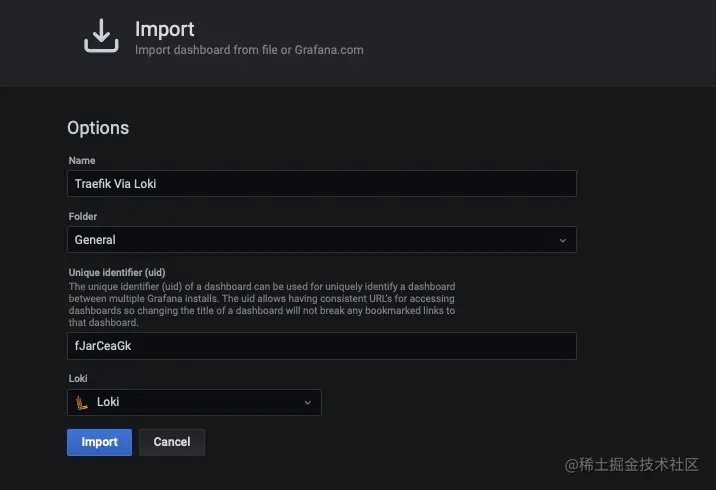Click the 'Unique identifier (uid)' label
This screenshot has width=716, height=490.
[117, 272]
